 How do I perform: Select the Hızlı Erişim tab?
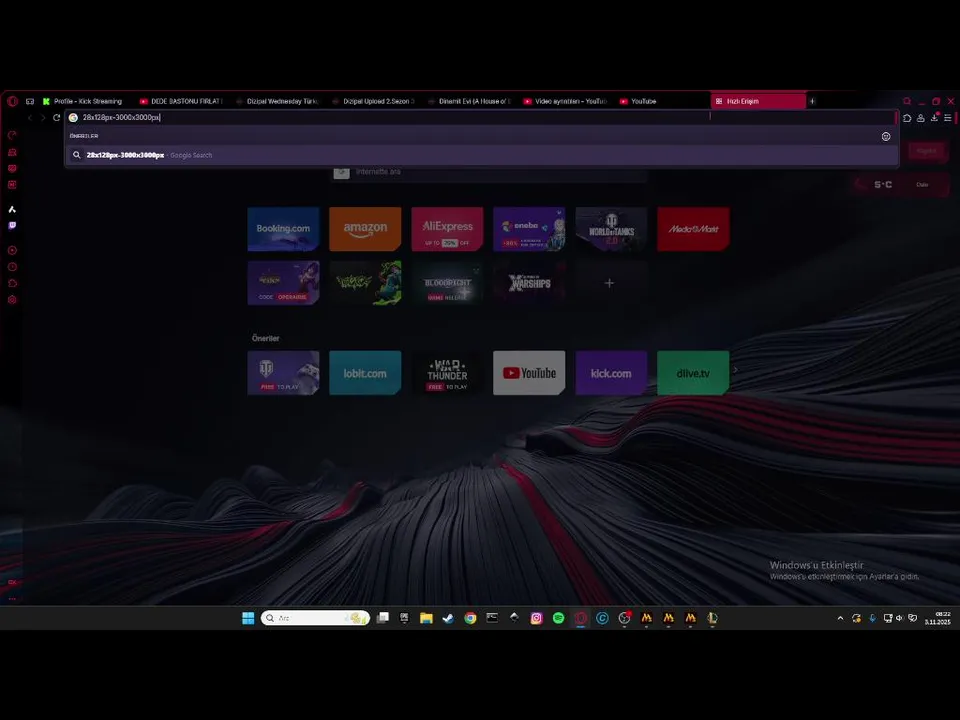click(759, 102)
